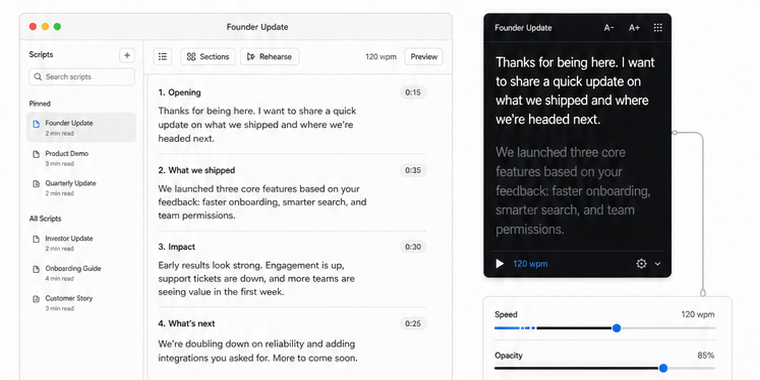This screenshot has width=760, height=380.
Task: Select the "4. What's next" heading
Action: pos(186,323)
